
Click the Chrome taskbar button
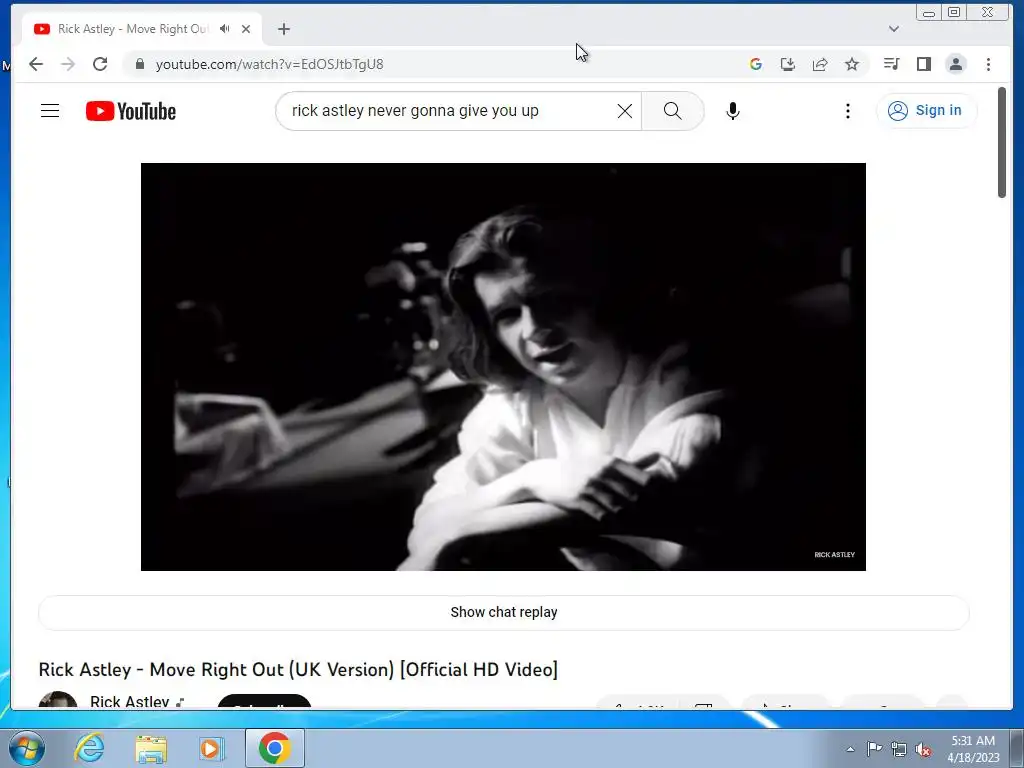coord(275,748)
